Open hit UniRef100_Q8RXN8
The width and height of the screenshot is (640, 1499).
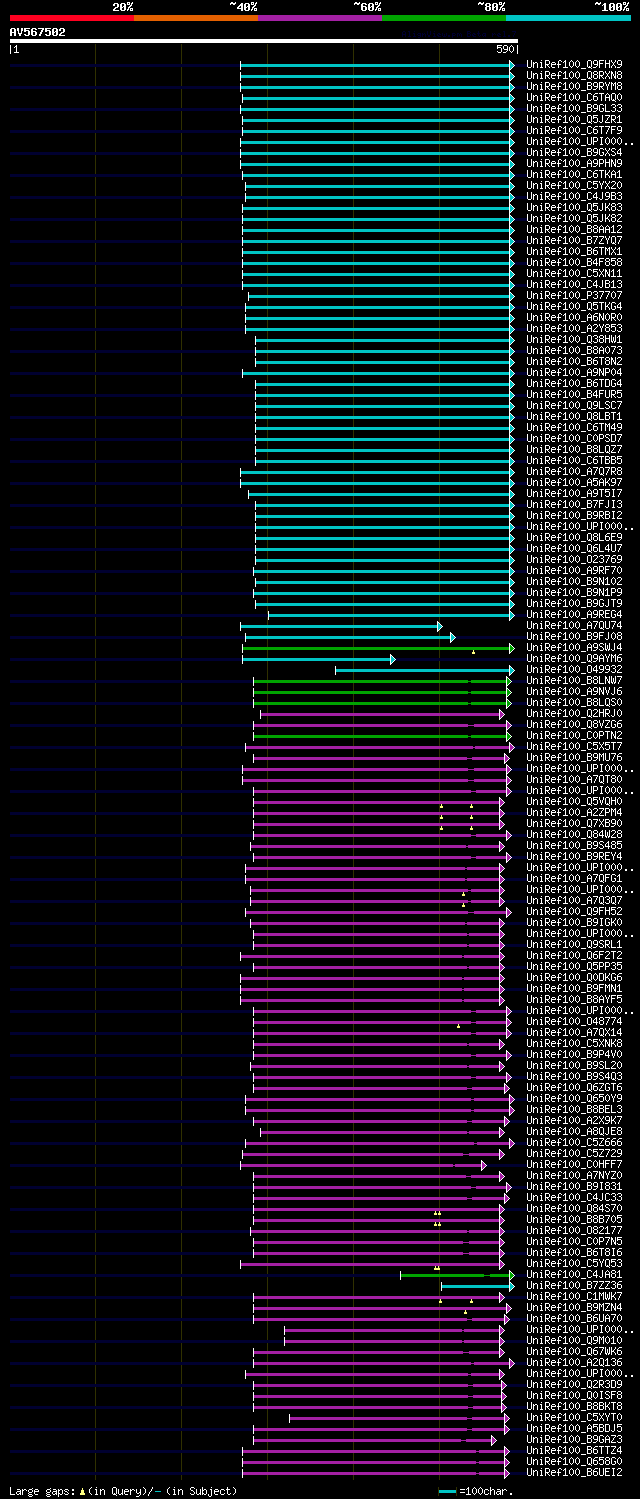tap(574, 75)
